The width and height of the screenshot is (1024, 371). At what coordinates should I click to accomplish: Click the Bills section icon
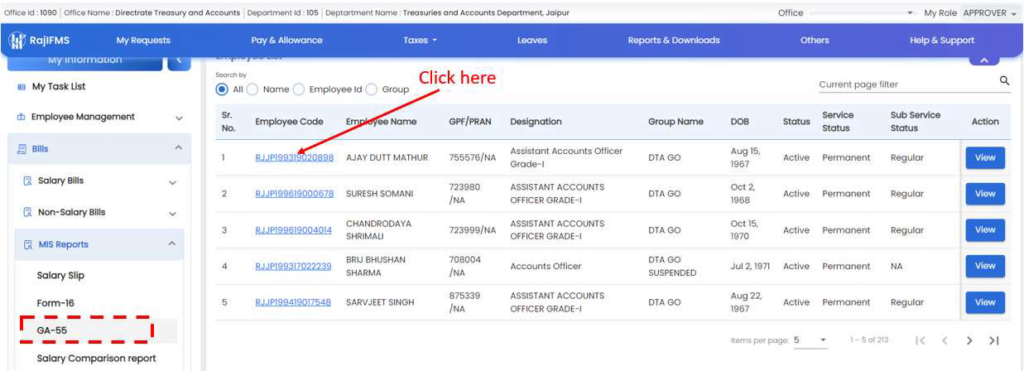21,149
